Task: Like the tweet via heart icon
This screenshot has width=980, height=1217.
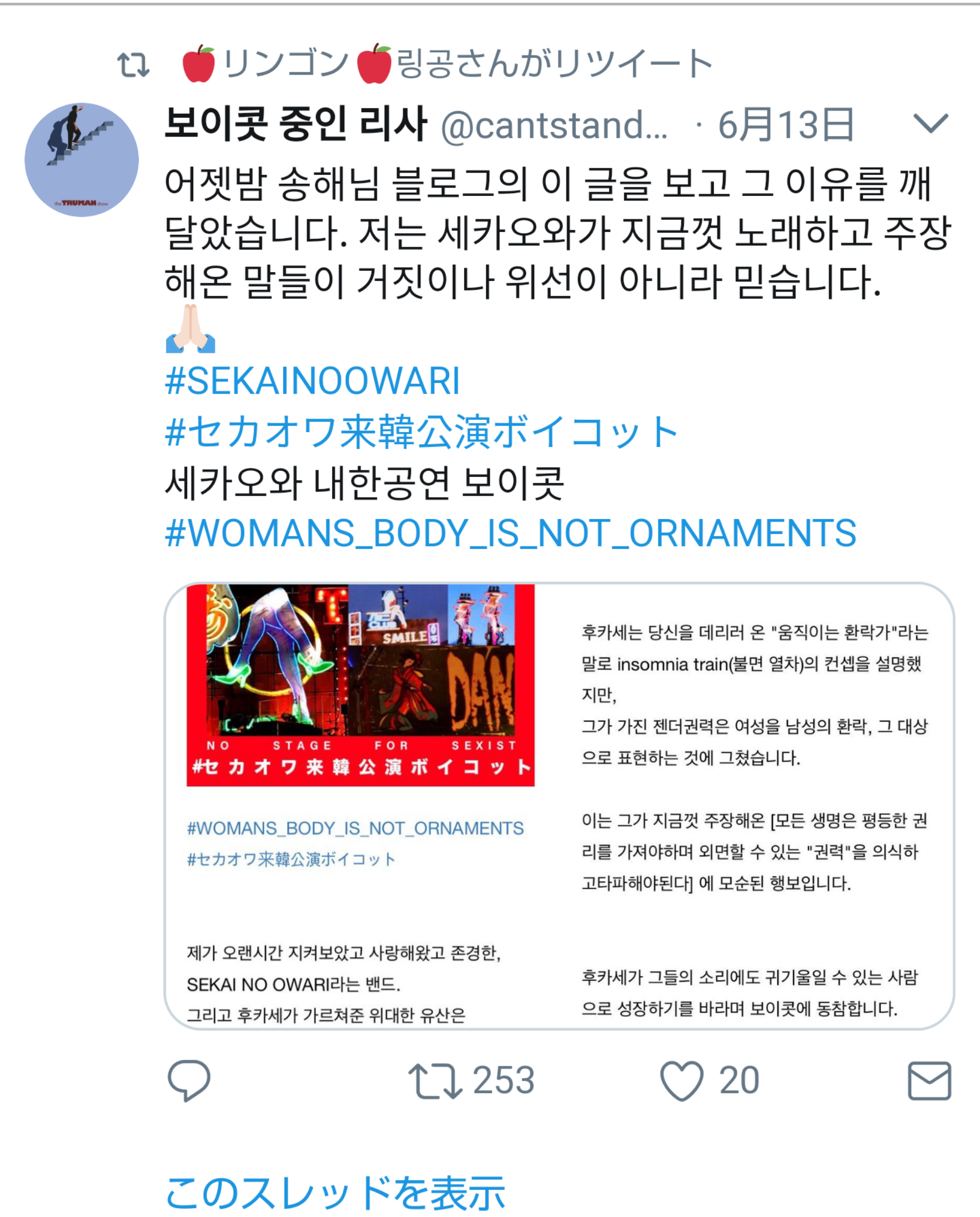Action: [682, 1081]
